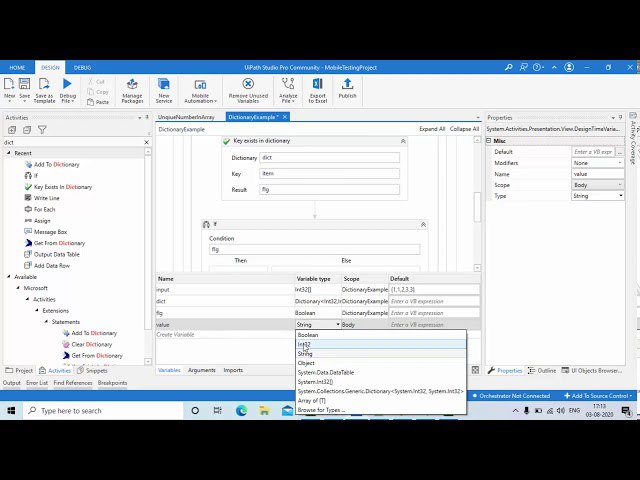Image resolution: width=640 pixels, height=480 pixels.
Task: Open the user account icon
Action: coord(569,67)
